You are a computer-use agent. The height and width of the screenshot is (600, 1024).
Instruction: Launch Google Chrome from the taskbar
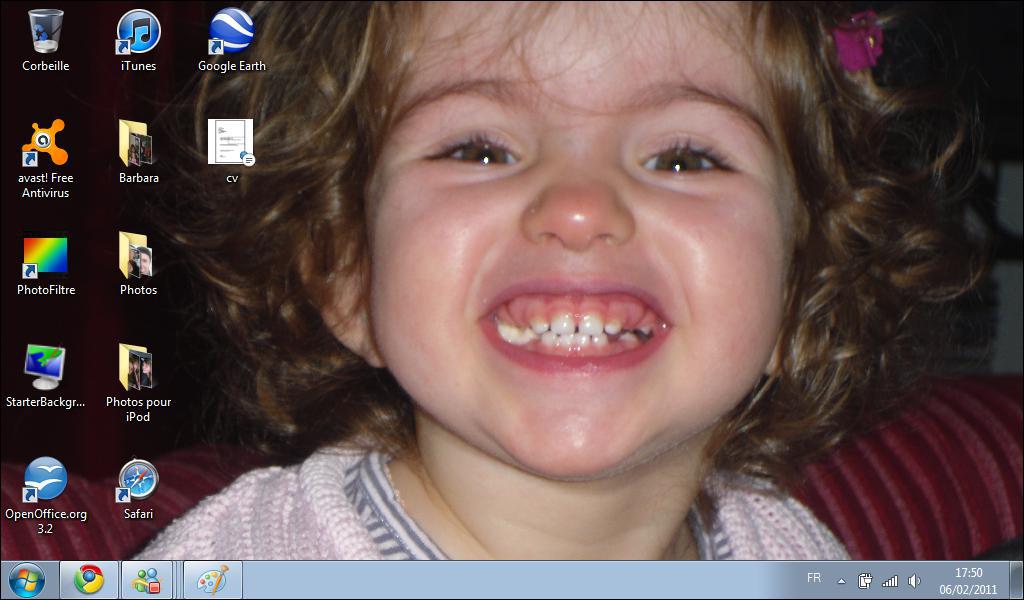89,580
